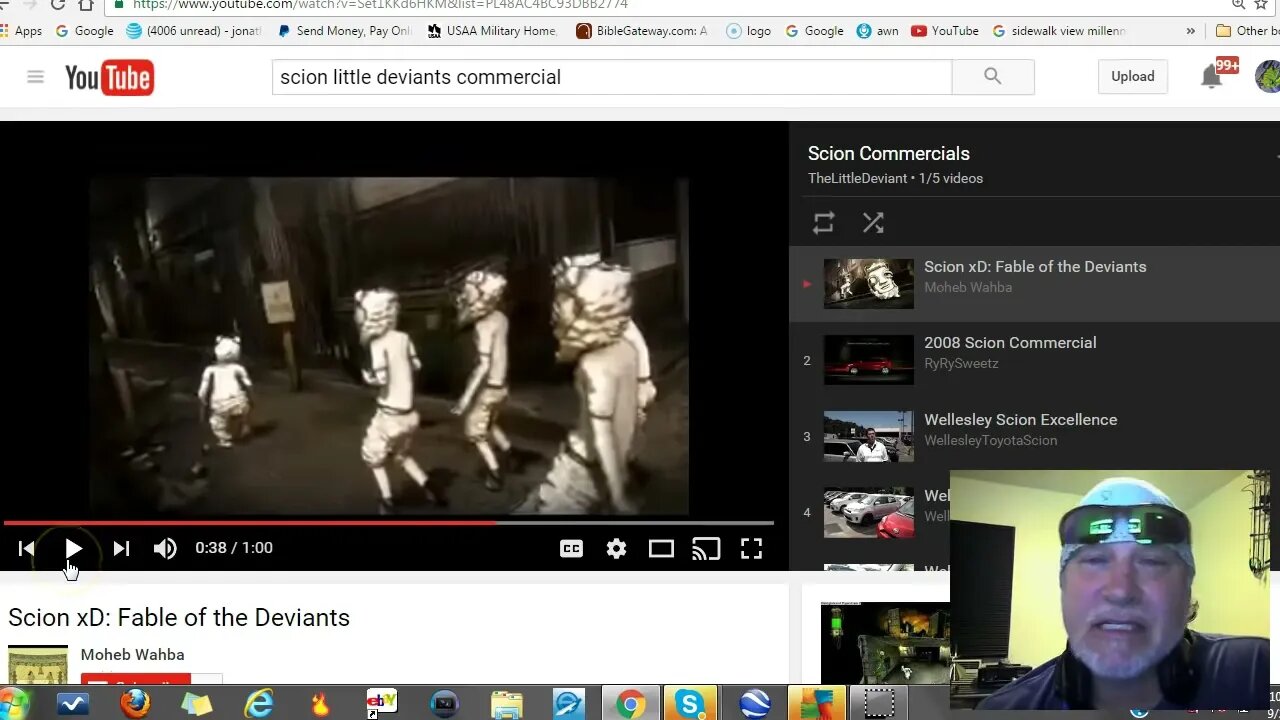Image resolution: width=1280 pixels, height=720 pixels.
Task: Launch Firefox from the taskbar
Action: 134,704
